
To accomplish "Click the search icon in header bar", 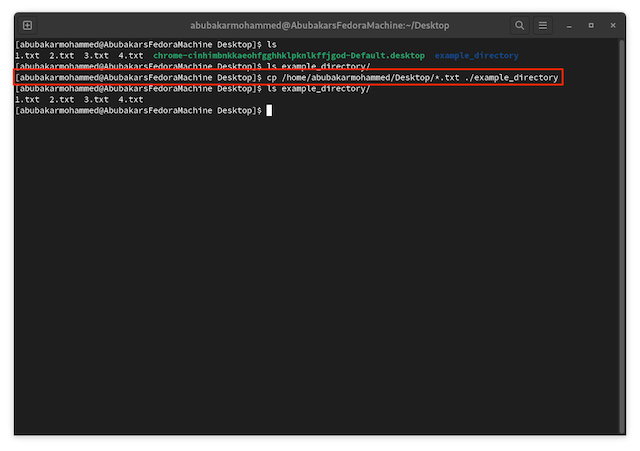I will click(x=520, y=25).
